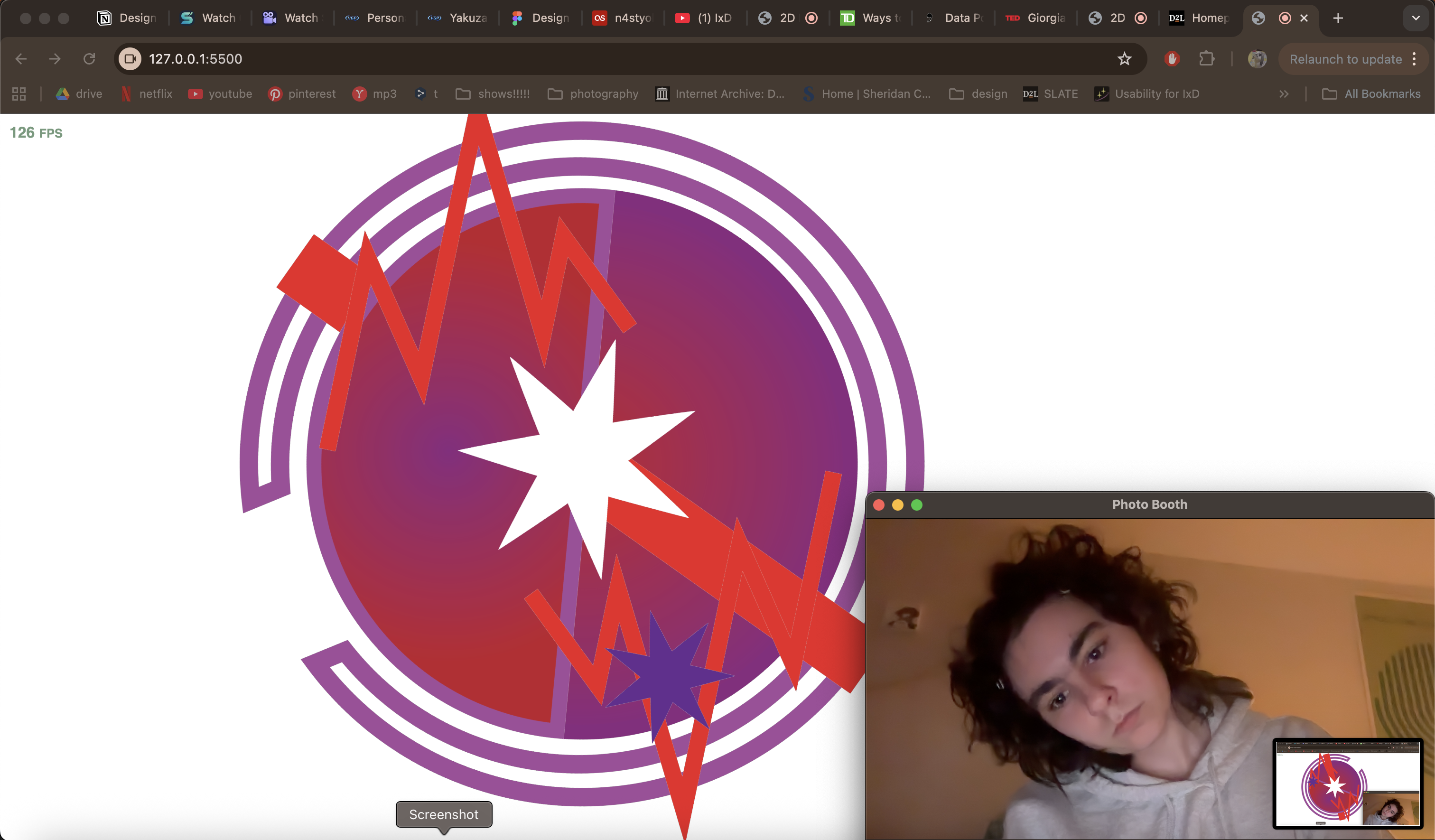Click the page reload icon
This screenshot has width=1435, height=840.
point(89,59)
